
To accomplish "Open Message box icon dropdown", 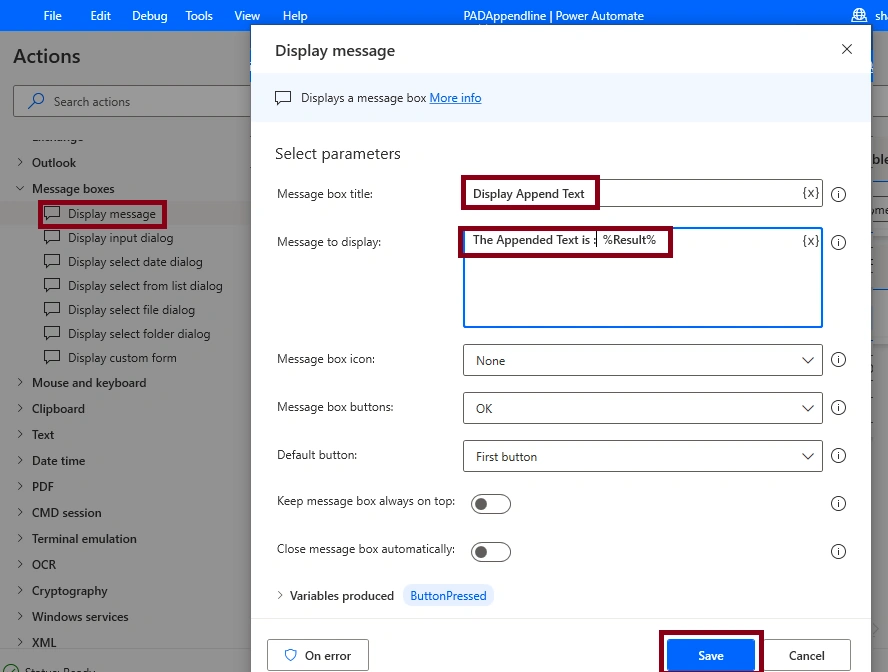I will click(x=642, y=360).
